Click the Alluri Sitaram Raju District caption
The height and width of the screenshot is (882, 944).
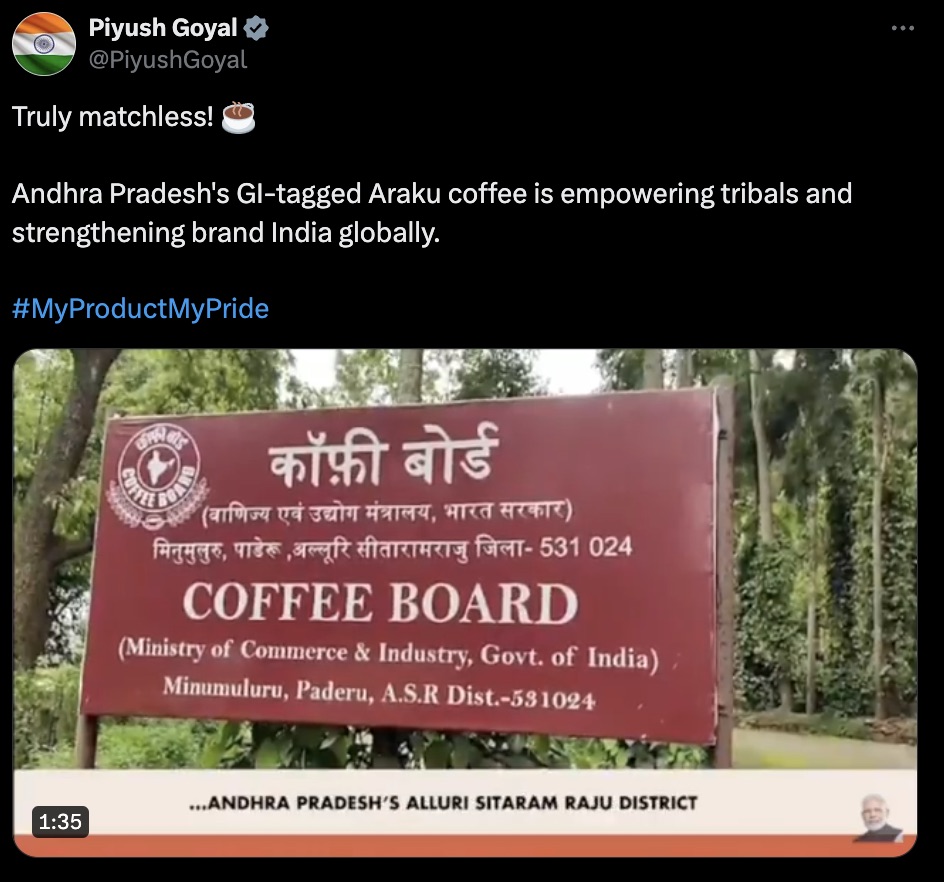point(443,803)
